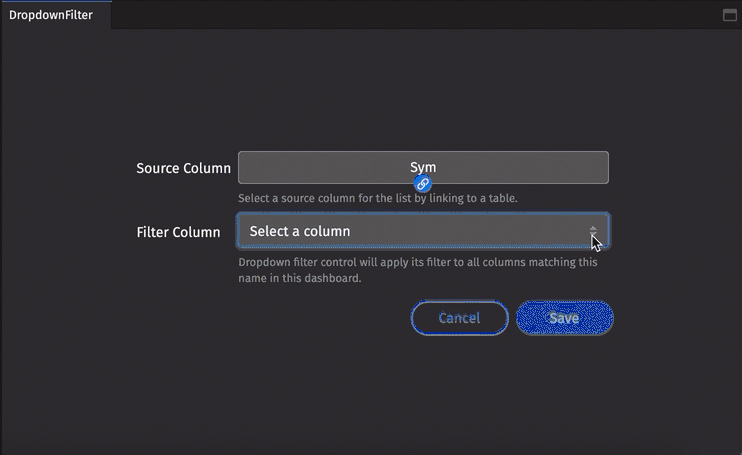Click the 'name in this dashboard' text line
This screenshot has height=455, width=742.
pyautogui.click(x=299, y=279)
